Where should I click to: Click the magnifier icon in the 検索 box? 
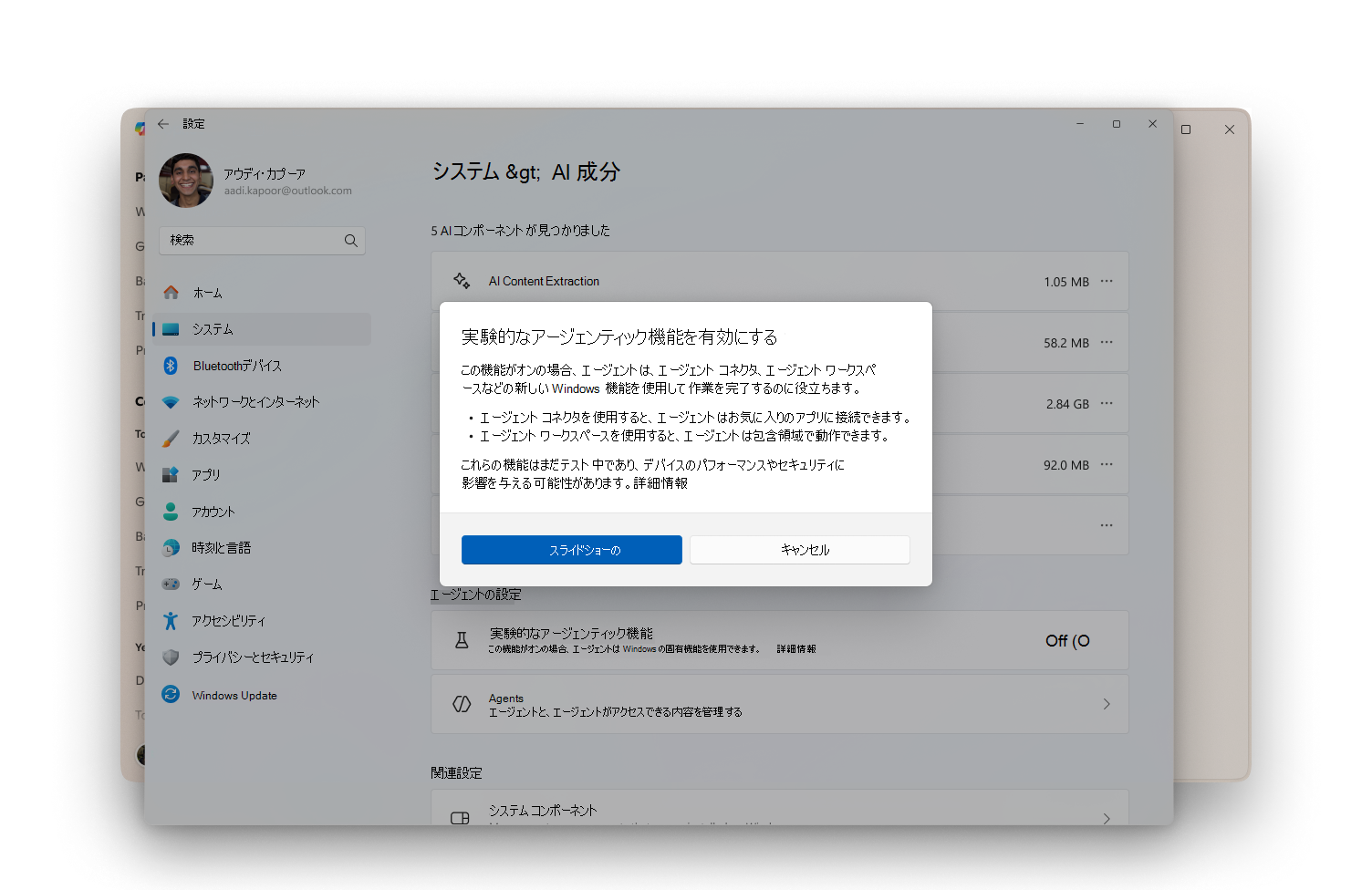click(350, 241)
